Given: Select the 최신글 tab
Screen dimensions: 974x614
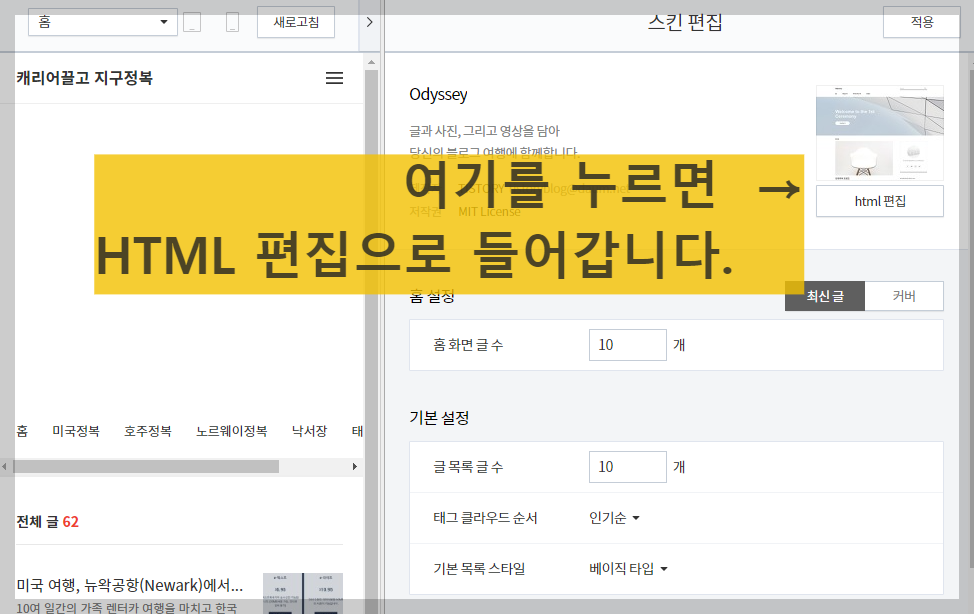Looking at the screenshot, I should click(825, 296).
